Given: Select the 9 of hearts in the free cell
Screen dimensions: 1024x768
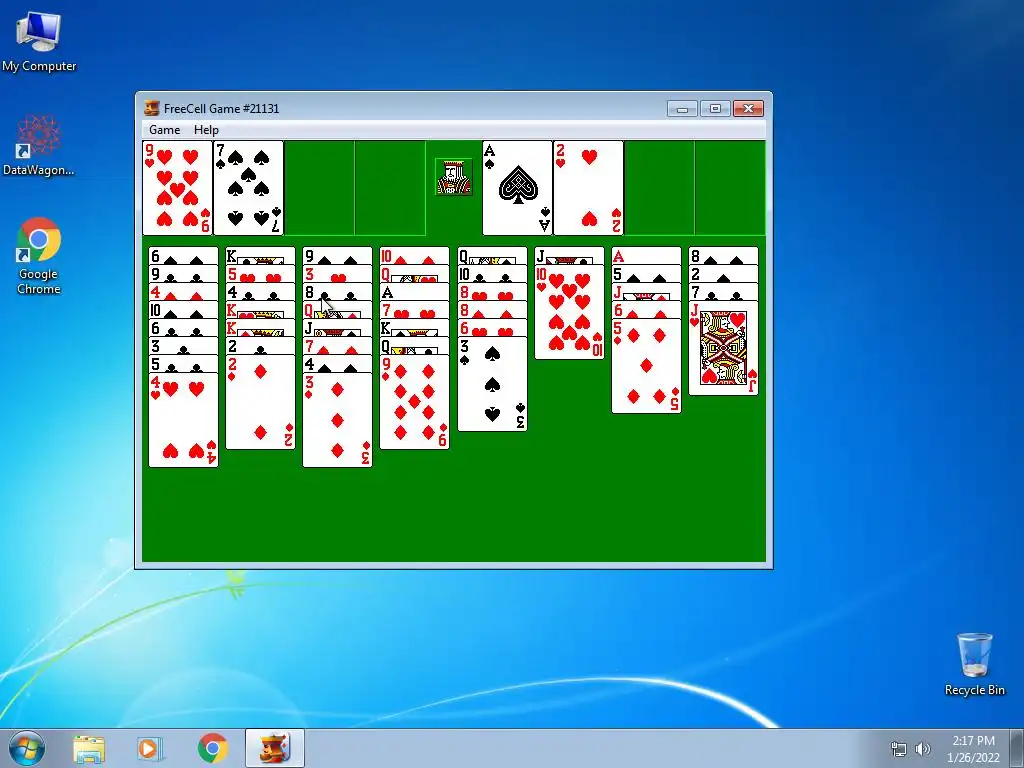Looking at the screenshot, I should pos(178,188).
